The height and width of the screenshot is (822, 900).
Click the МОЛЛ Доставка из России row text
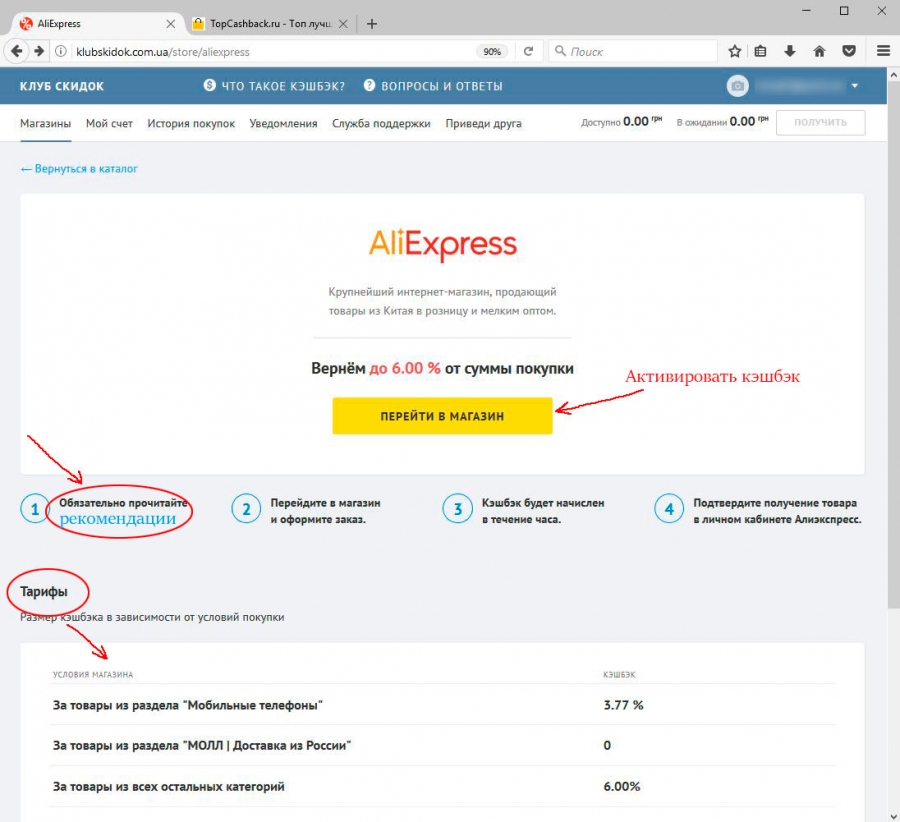click(x=202, y=745)
